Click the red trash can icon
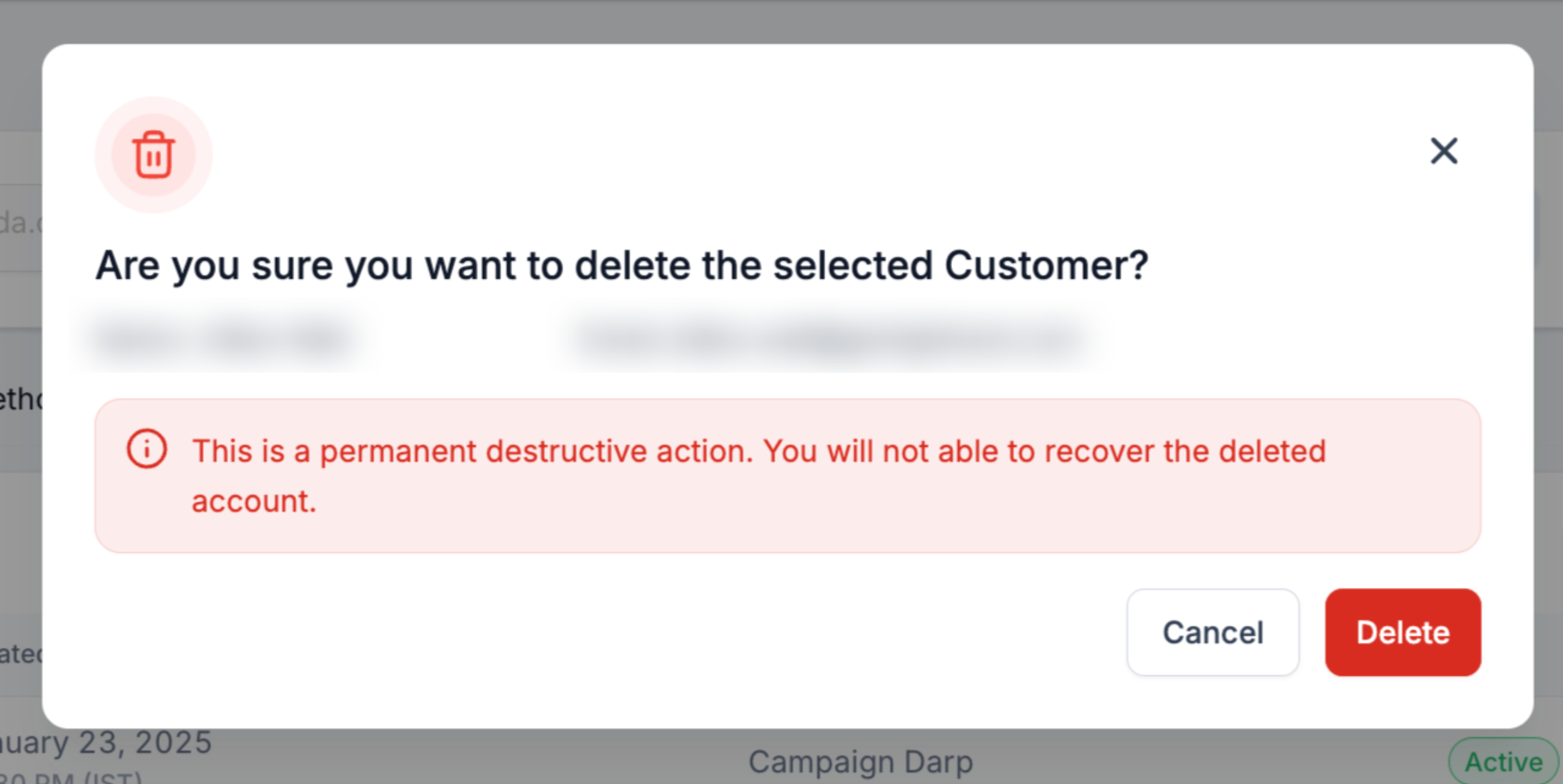Viewport: 1563px width, 784px height. [153, 155]
